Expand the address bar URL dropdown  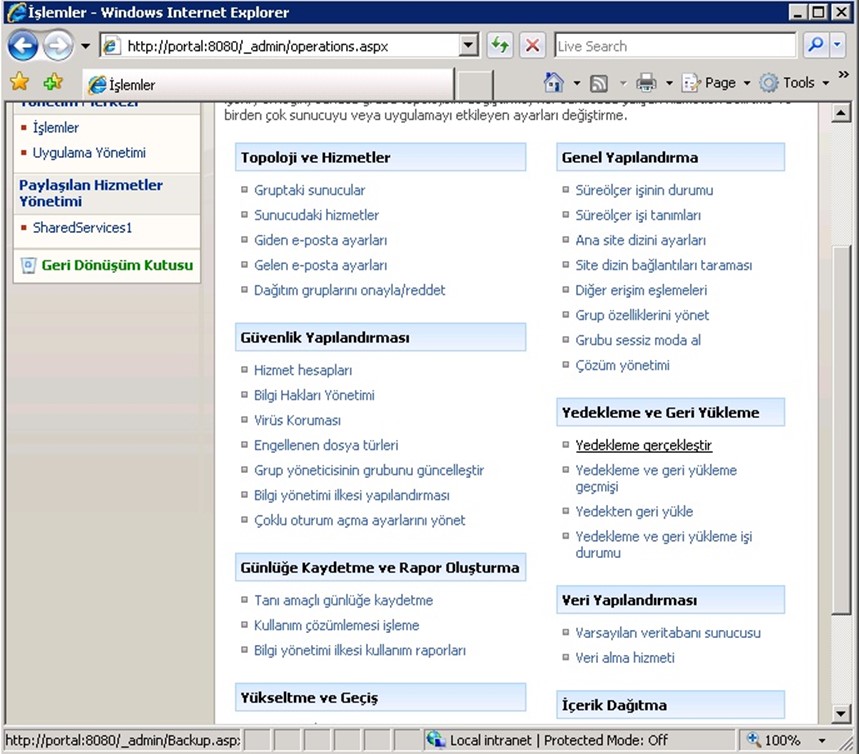coord(469,46)
